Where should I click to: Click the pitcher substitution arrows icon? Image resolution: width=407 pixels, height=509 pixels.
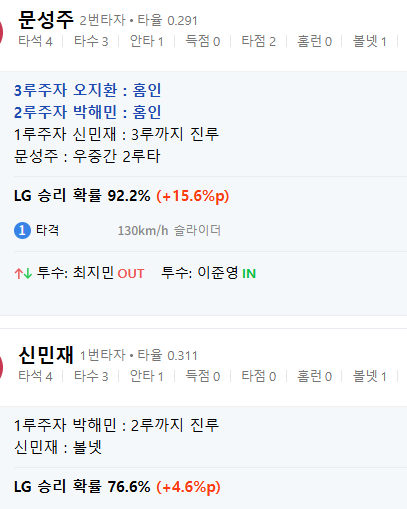[23, 274]
